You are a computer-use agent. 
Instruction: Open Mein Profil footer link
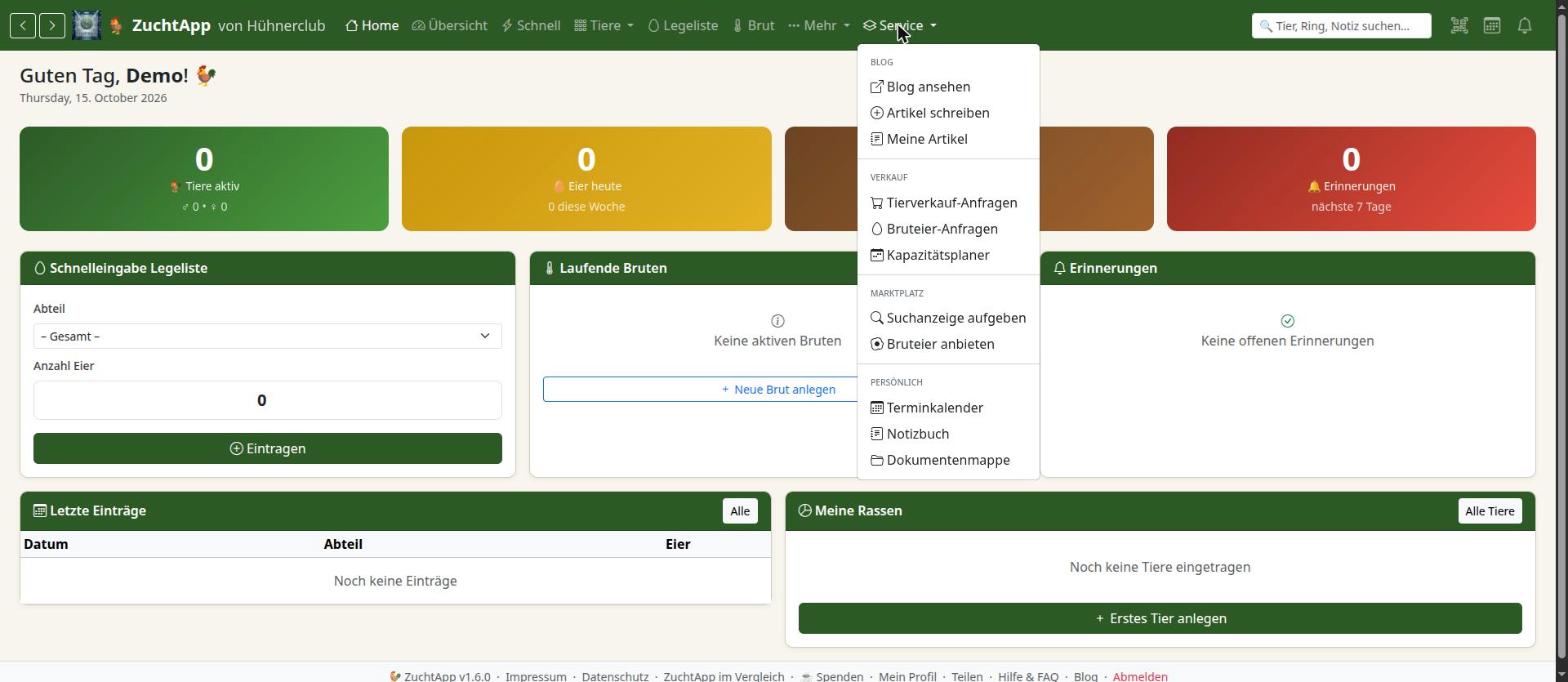(907, 676)
